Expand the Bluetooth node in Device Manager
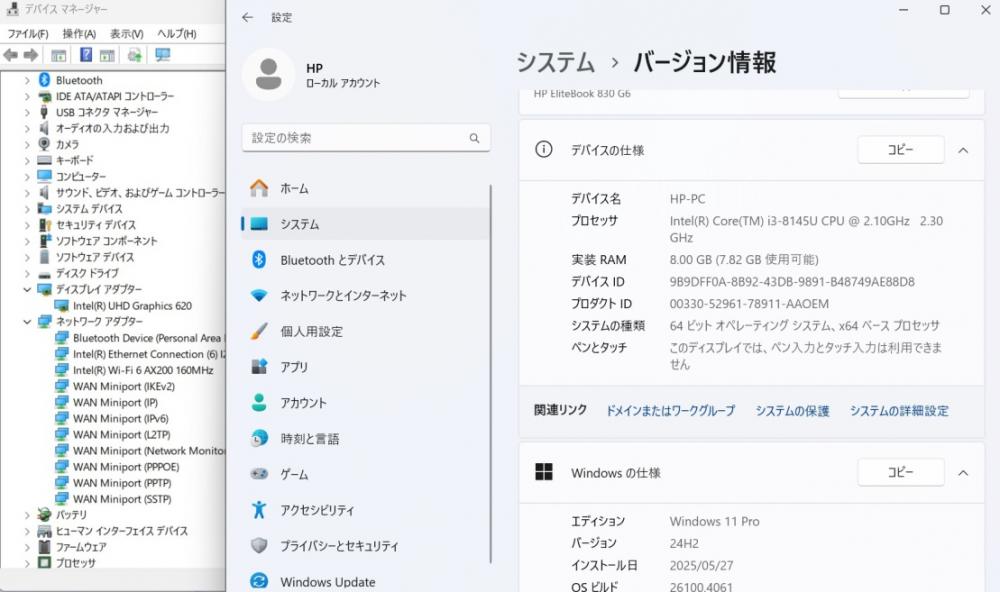This screenshot has width=1000, height=592. 27,80
